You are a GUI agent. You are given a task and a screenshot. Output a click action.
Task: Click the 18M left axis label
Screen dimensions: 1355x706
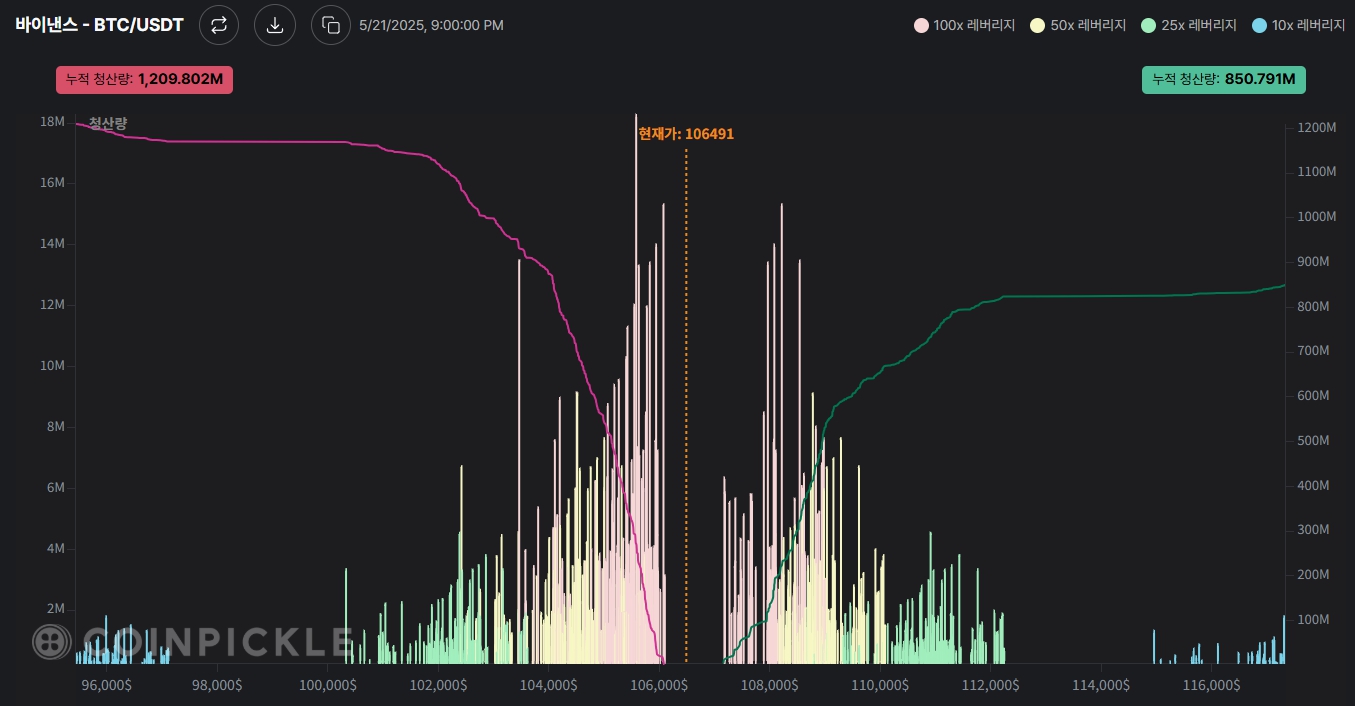(x=52, y=122)
